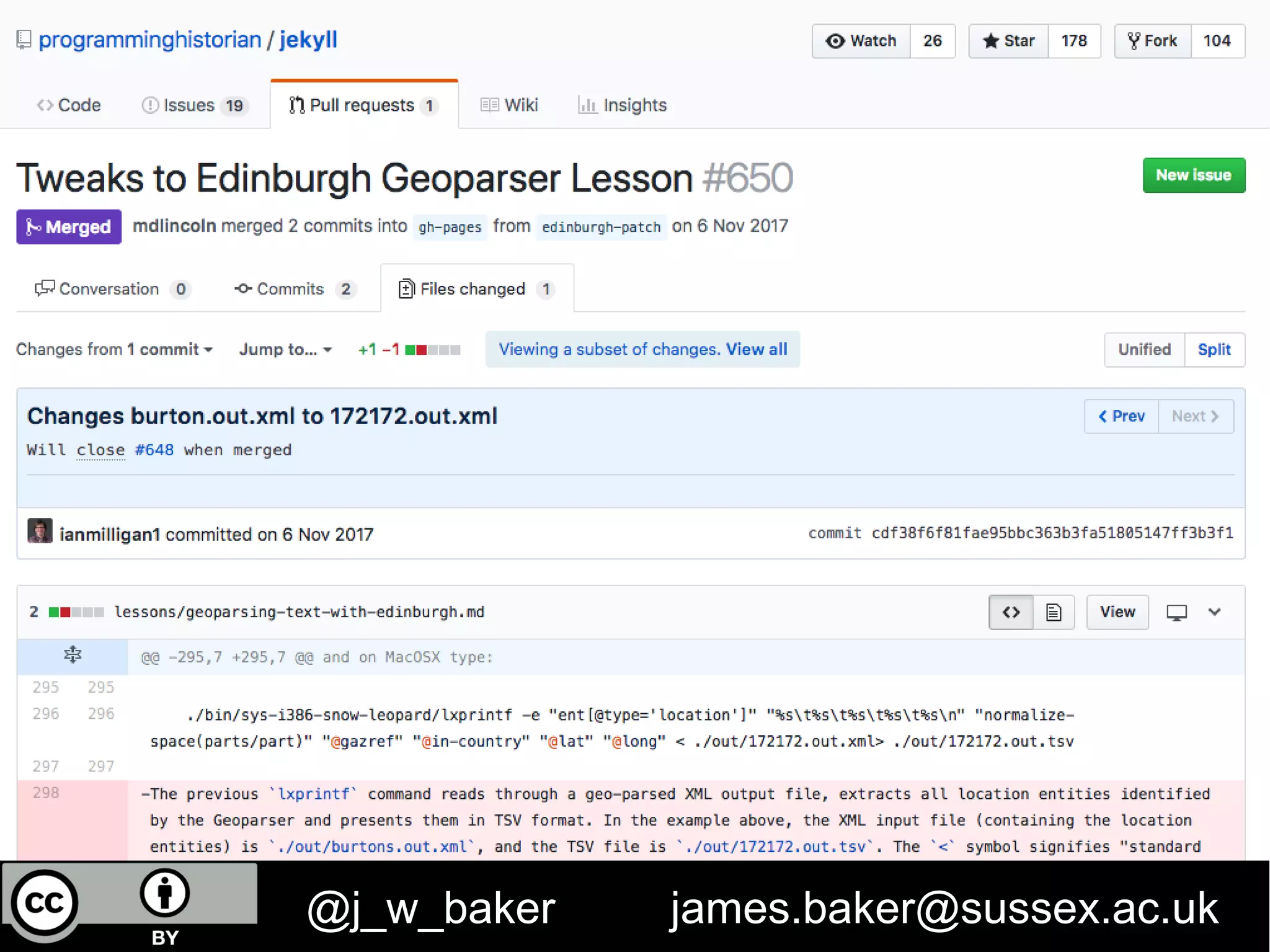Viewport: 1270px width, 952px height.
Task: Click the Creative Commons CC icon
Action: click(45, 903)
